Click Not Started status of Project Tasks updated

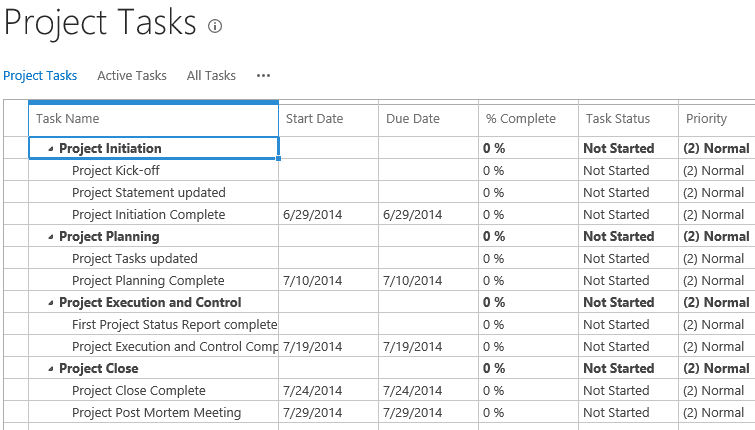[x=628, y=259]
